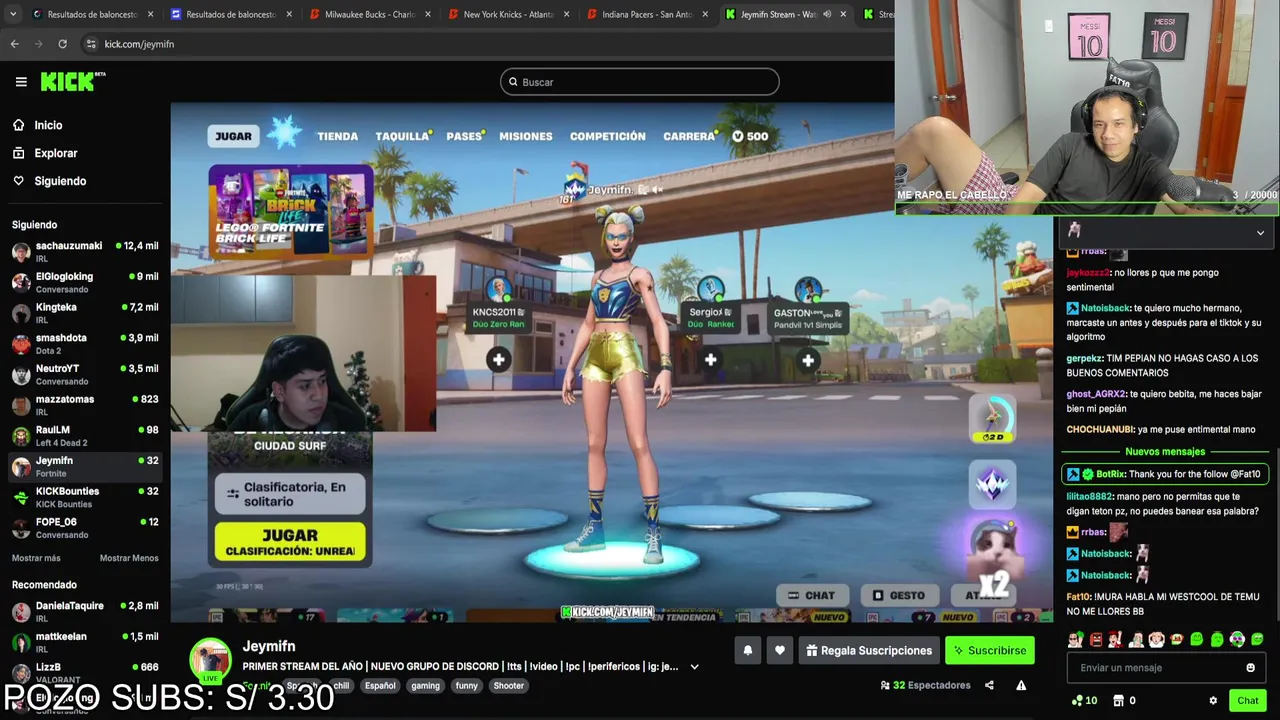Open the PASES tab in Fortnite

tap(464, 136)
